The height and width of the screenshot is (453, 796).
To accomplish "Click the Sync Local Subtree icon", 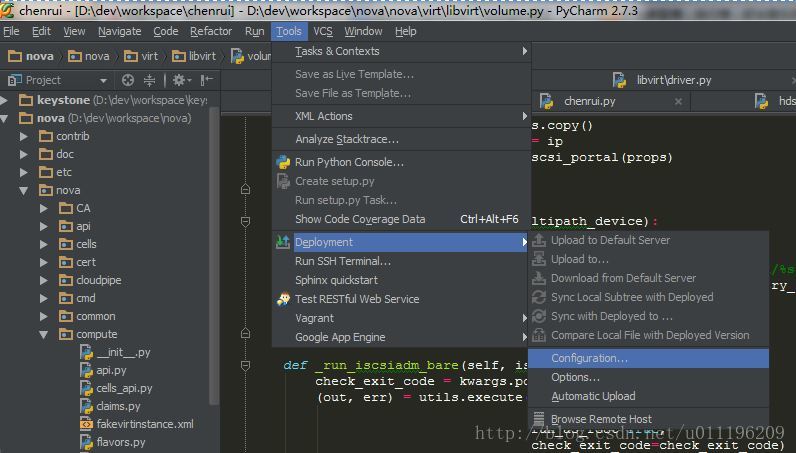I will pos(539,297).
